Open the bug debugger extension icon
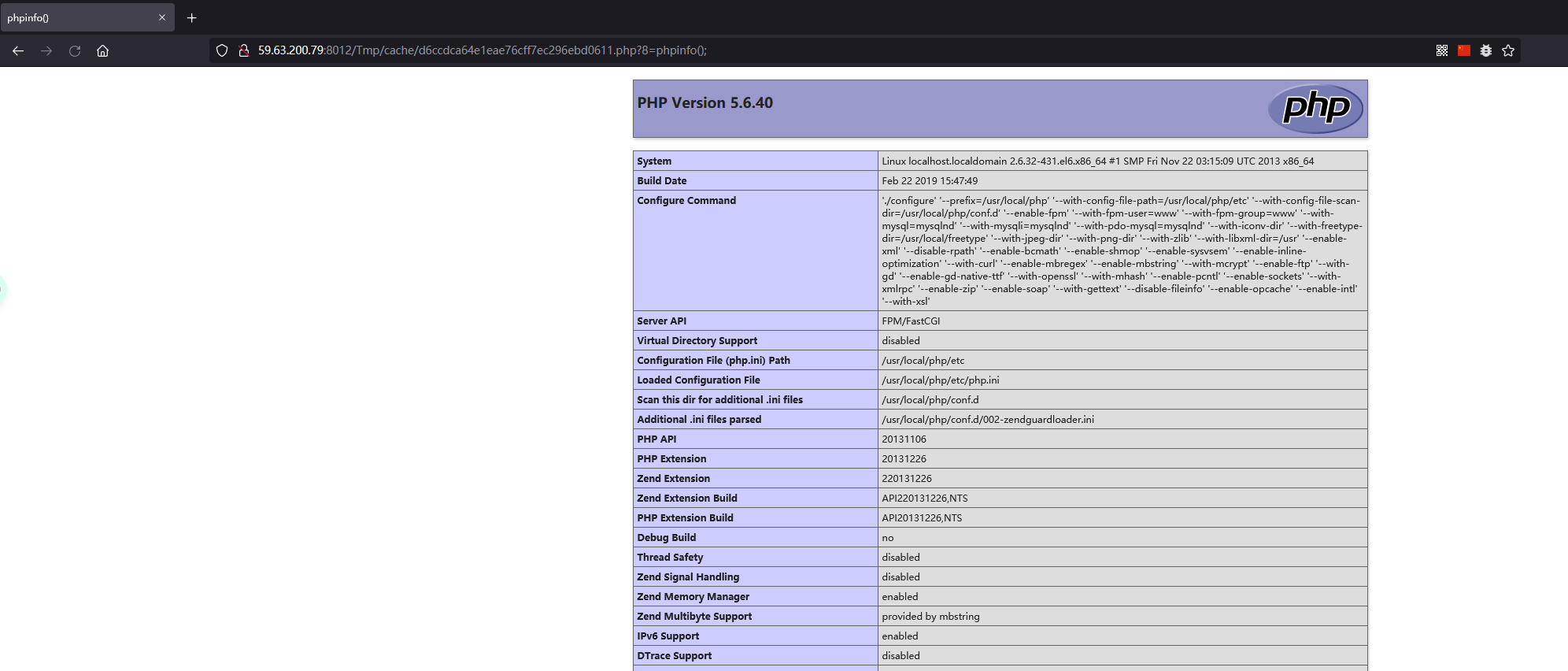The height and width of the screenshot is (671, 1568). pos(1486,50)
